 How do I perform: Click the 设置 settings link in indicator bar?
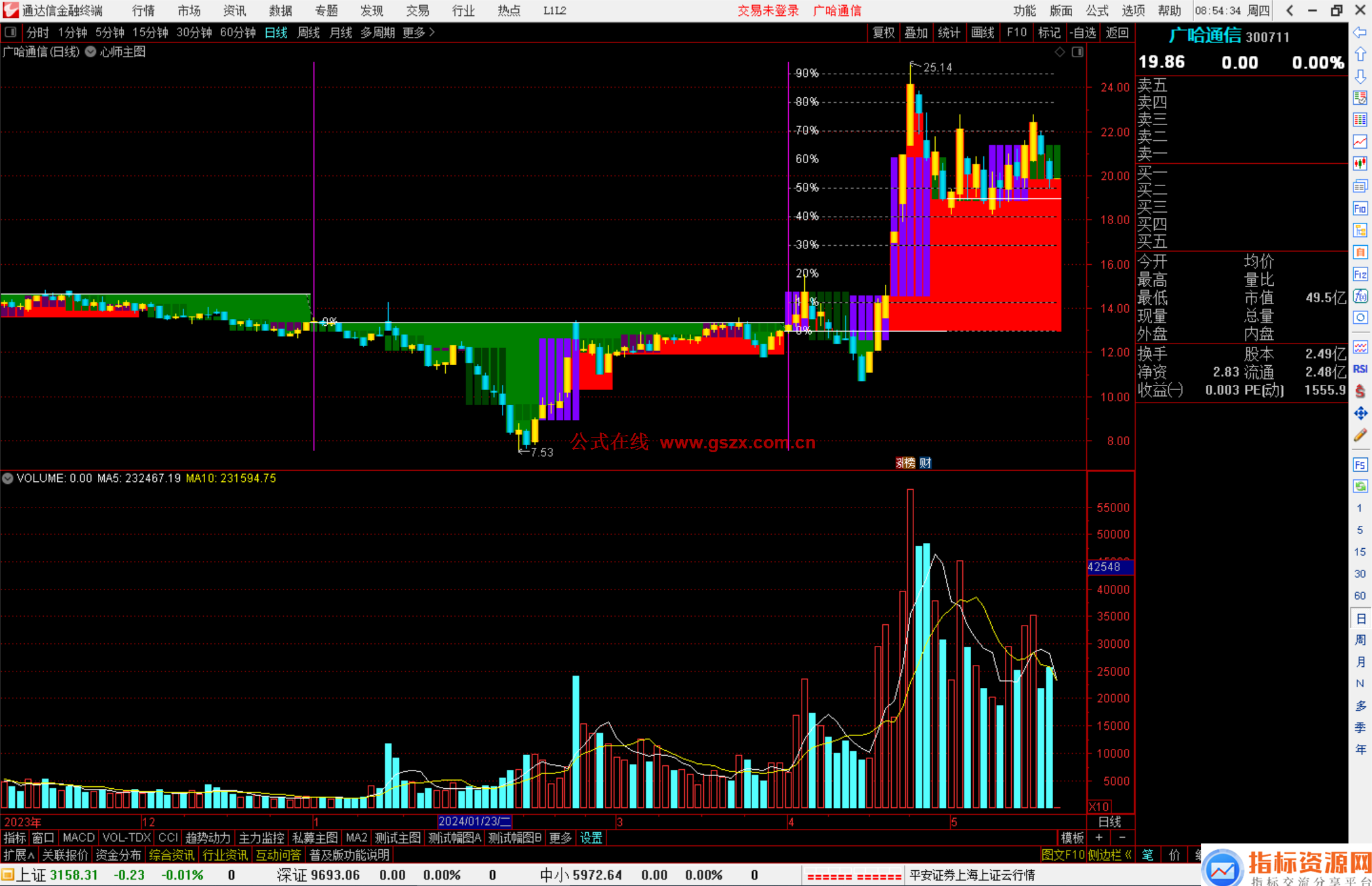pyautogui.click(x=591, y=838)
